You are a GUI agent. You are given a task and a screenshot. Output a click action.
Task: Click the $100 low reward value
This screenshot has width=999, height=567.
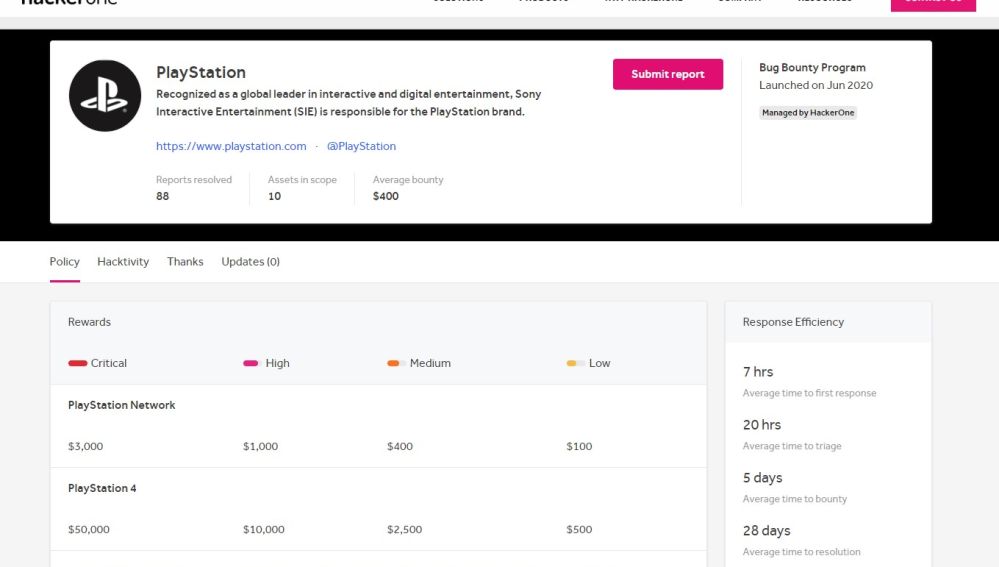tap(579, 446)
